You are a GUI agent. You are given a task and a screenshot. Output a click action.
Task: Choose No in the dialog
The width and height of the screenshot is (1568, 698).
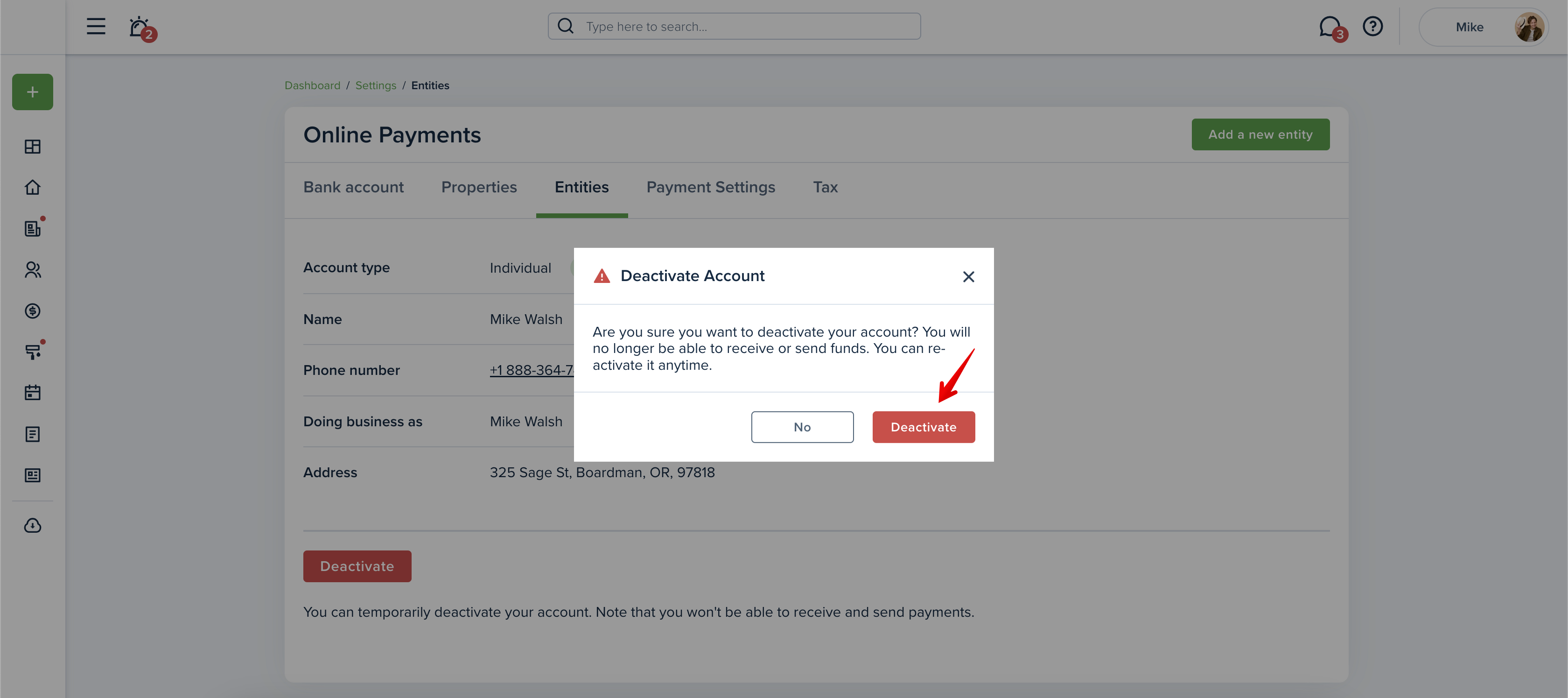coord(802,427)
